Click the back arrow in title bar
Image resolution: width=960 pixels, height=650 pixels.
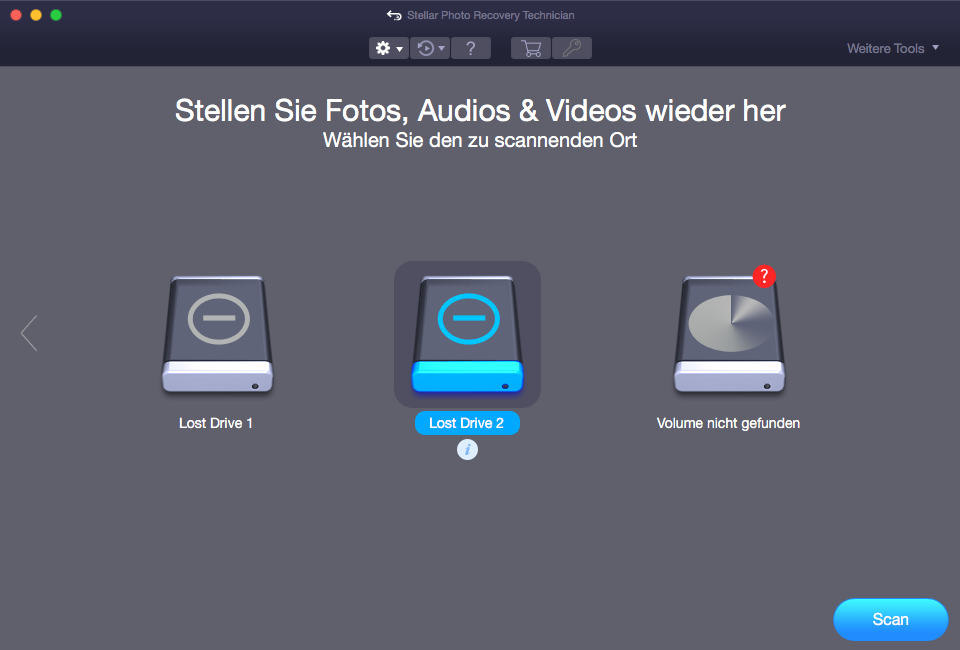(394, 15)
